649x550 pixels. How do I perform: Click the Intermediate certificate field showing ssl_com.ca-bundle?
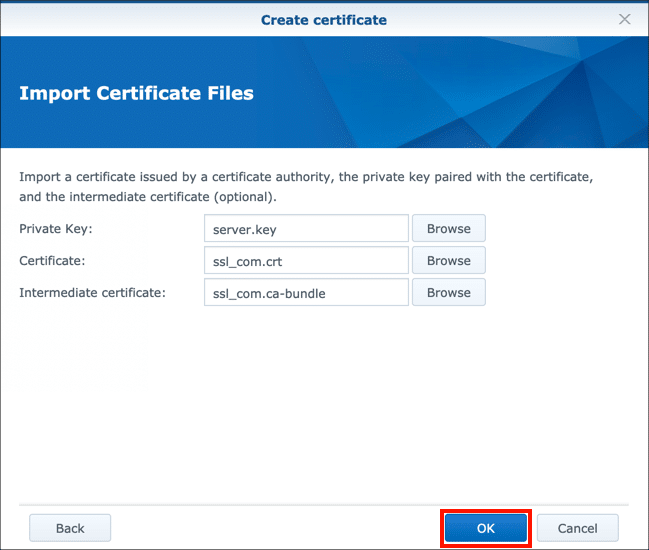(x=306, y=292)
